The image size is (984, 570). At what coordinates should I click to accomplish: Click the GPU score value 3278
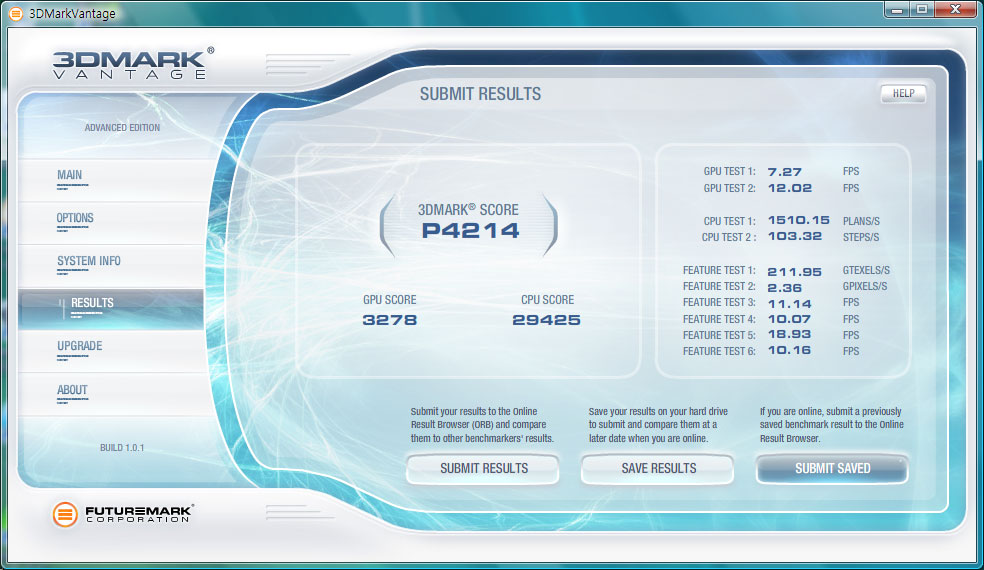(390, 320)
